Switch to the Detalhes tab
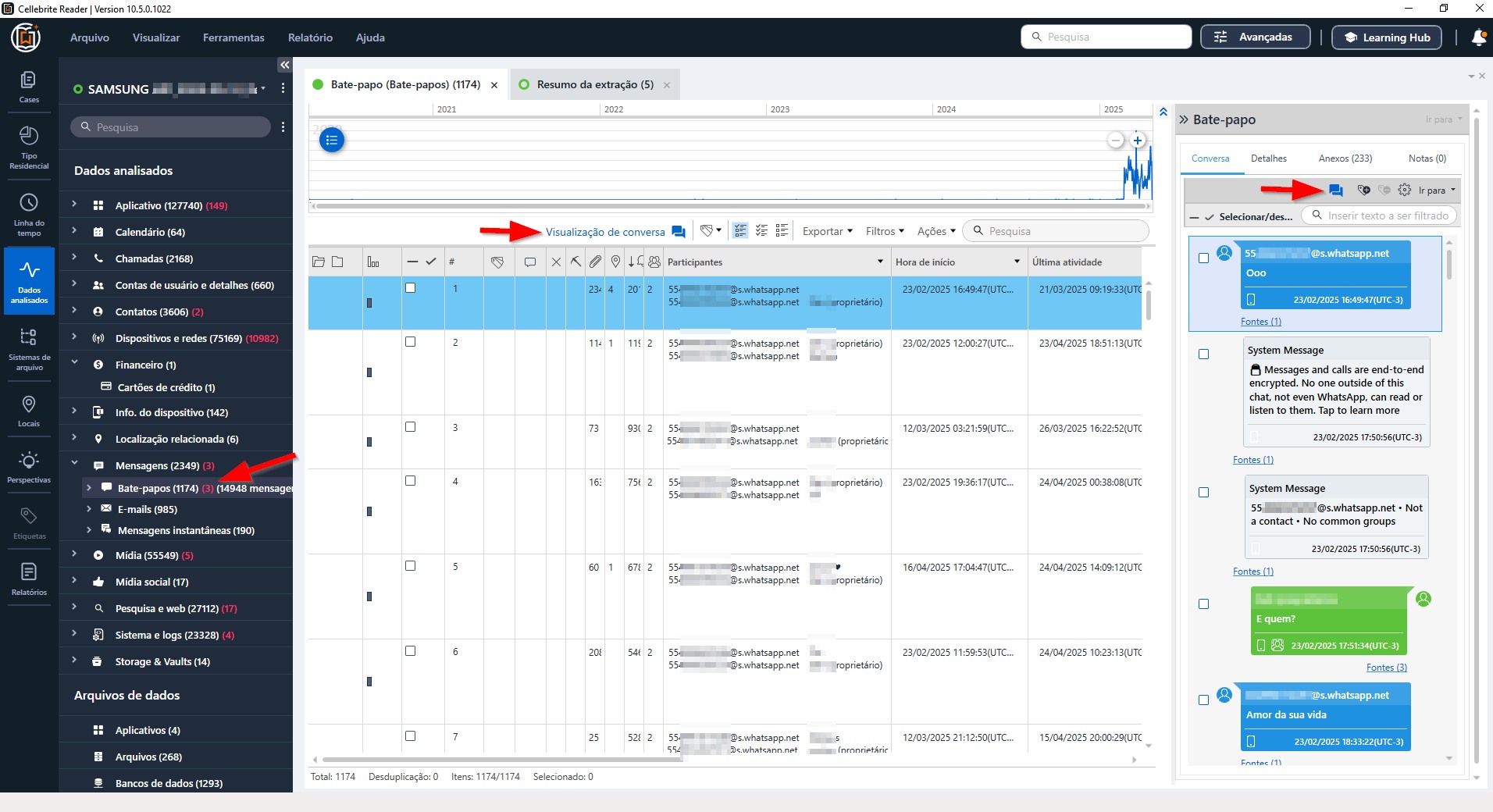The width and height of the screenshot is (1493, 812). 1268,158
